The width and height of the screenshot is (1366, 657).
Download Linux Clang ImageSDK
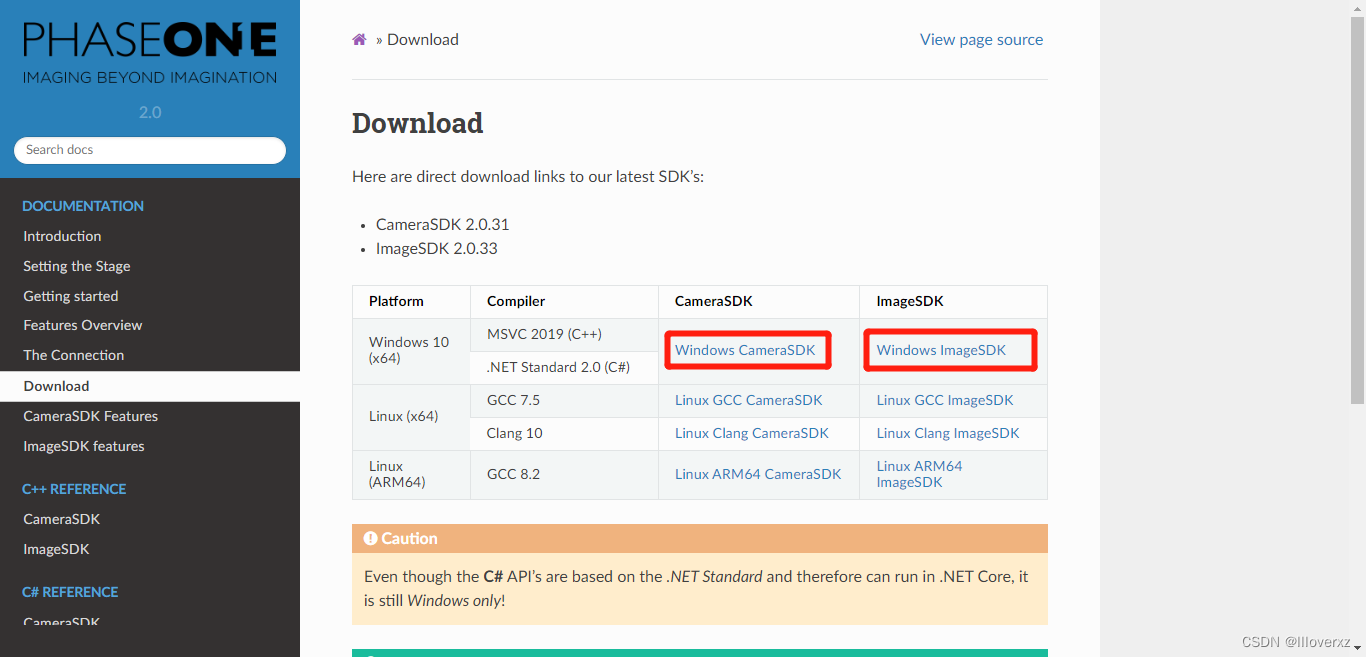point(948,433)
